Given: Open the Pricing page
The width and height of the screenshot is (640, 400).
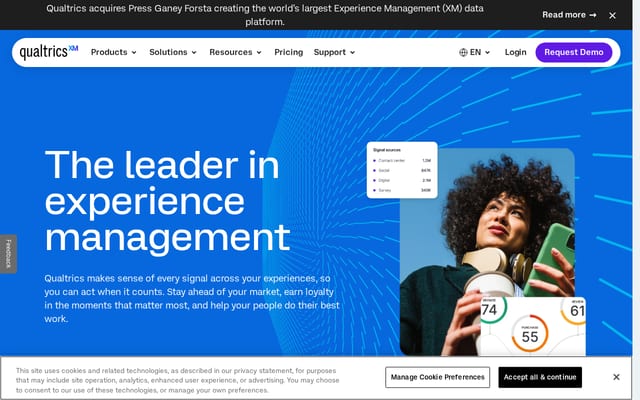Looking at the screenshot, I should (x=289, y=52).
